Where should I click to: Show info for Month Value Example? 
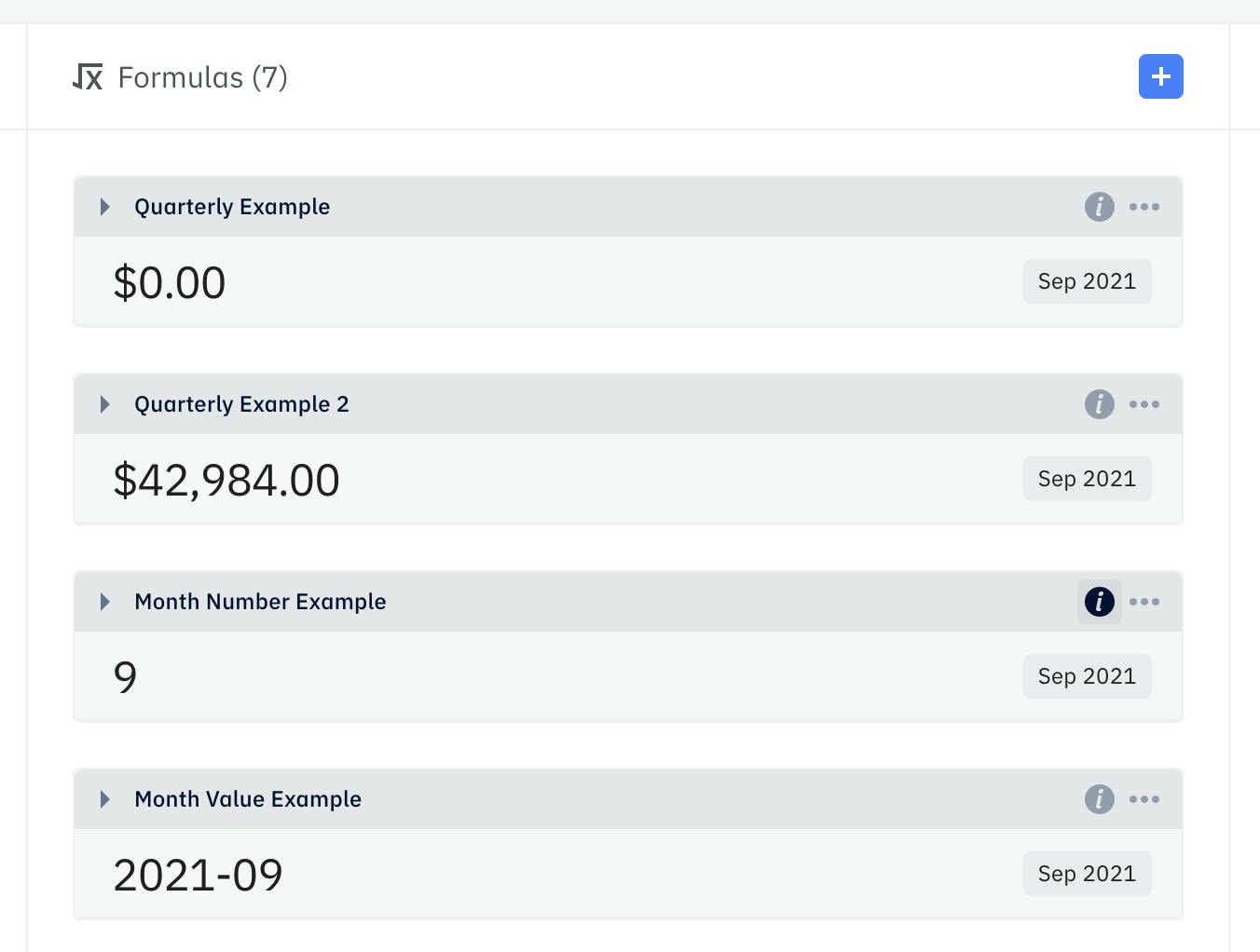point(1099,799)
